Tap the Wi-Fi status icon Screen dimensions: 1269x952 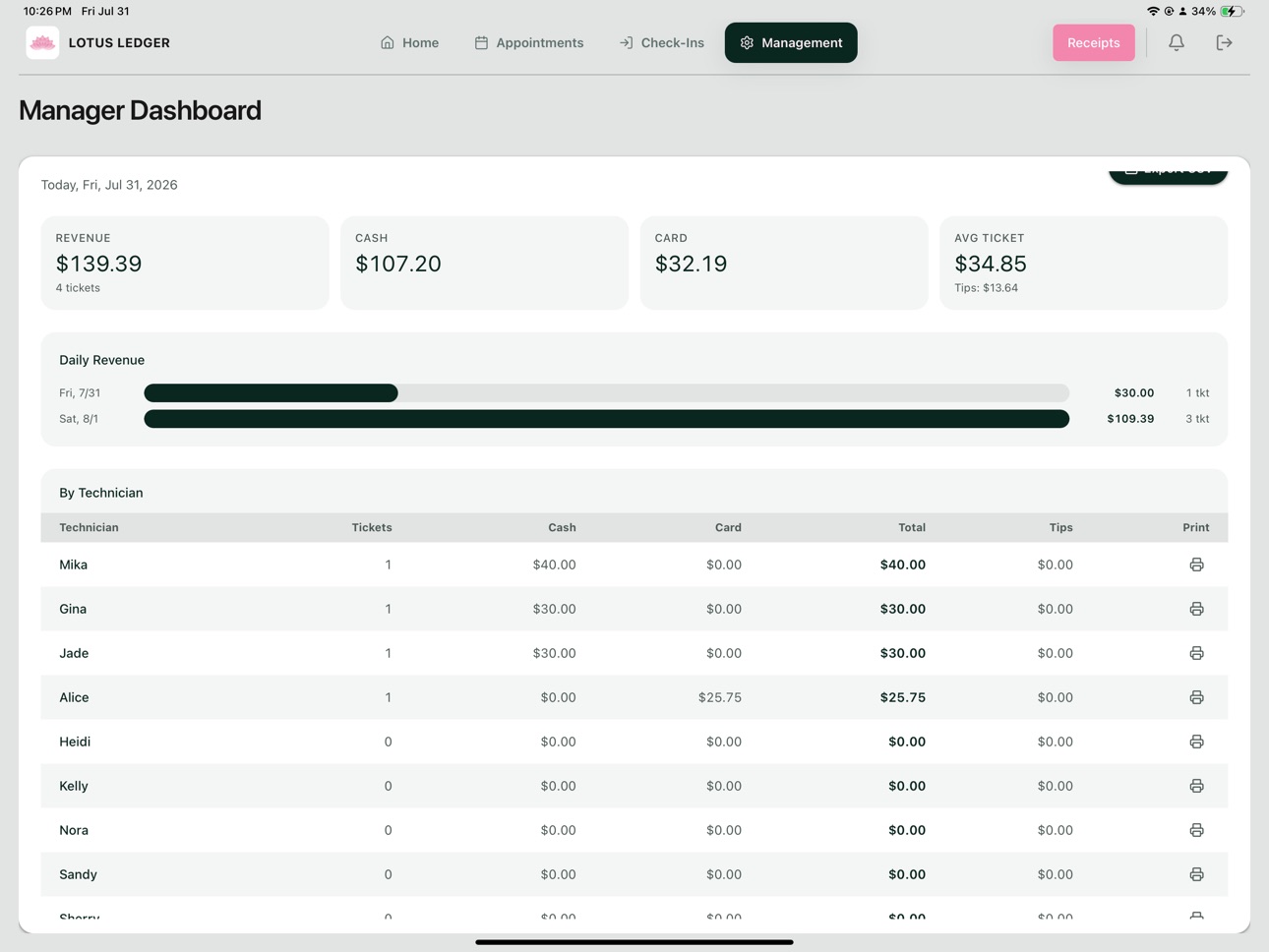[1153, 11]
